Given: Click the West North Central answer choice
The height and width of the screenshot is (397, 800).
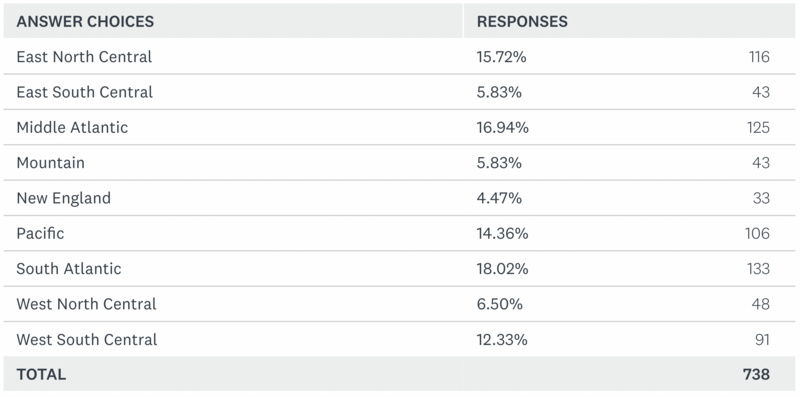Looking at the screenshot, I should coord(86,304).
